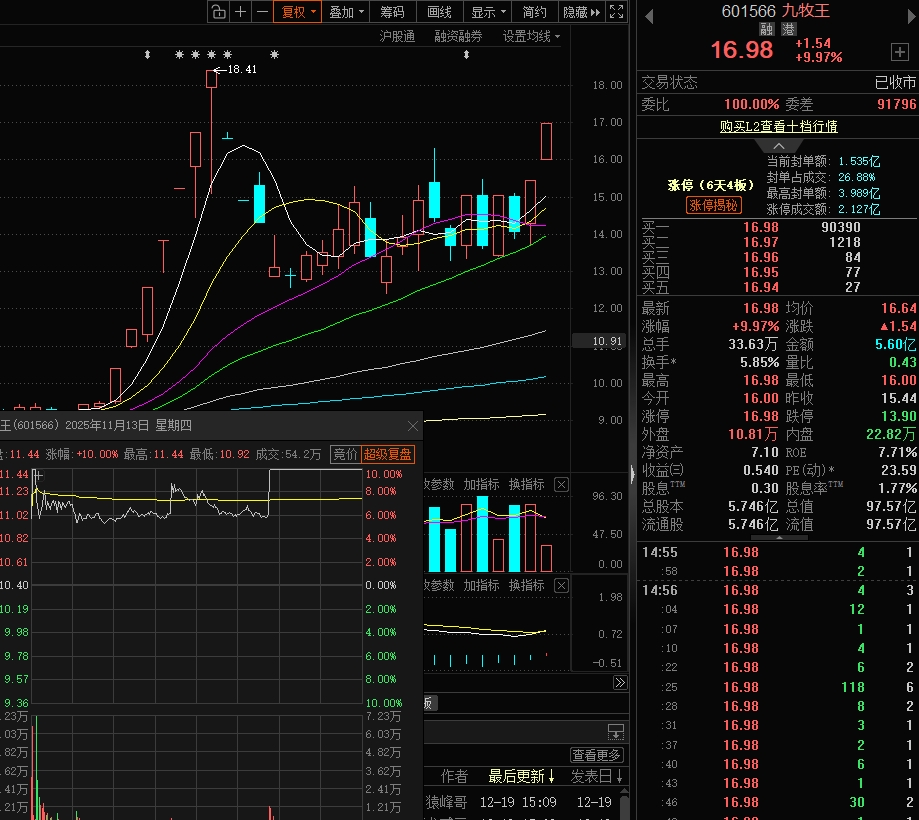Switch to 简约 simple view
The width and height of the screenshot is (919, 820).
[x=534, y=12]
